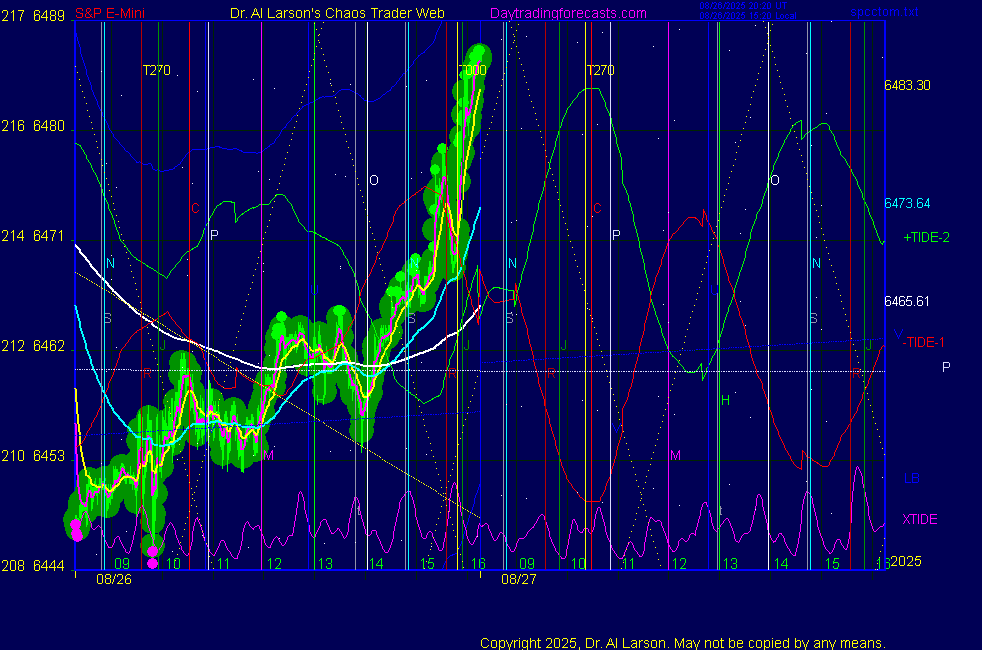Select the +TIDE-2 legend label
Viewport: 982px width, 650px height.
coord(926,237)
